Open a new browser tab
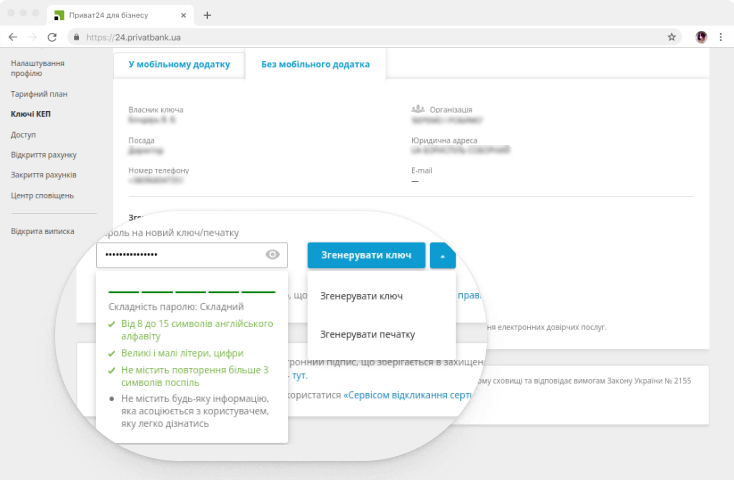Screen dimensions: 734x480 pos(207,15)
